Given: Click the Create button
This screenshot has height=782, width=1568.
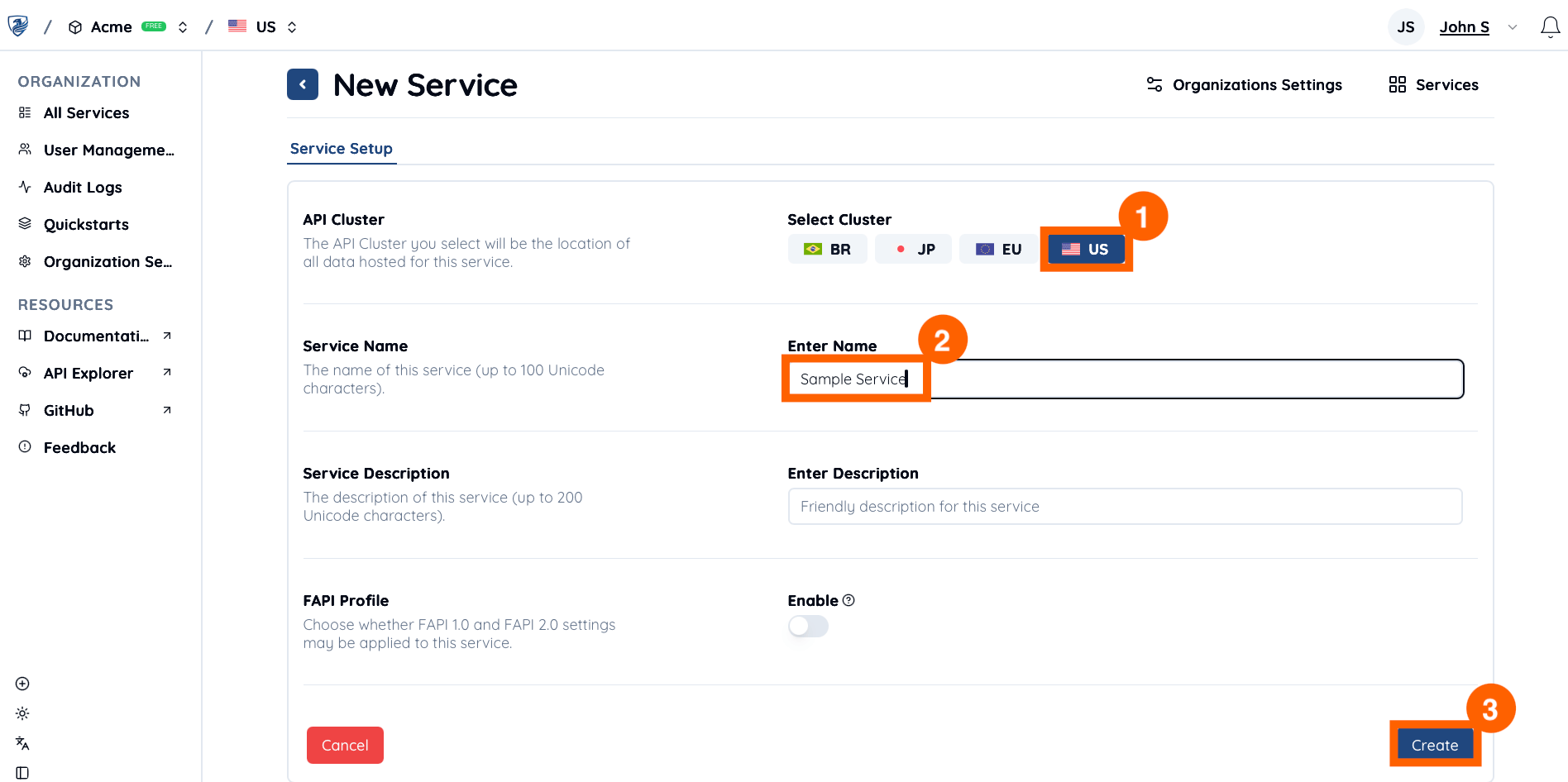Looking at the screenshot, I should (x=1435, y=745).
